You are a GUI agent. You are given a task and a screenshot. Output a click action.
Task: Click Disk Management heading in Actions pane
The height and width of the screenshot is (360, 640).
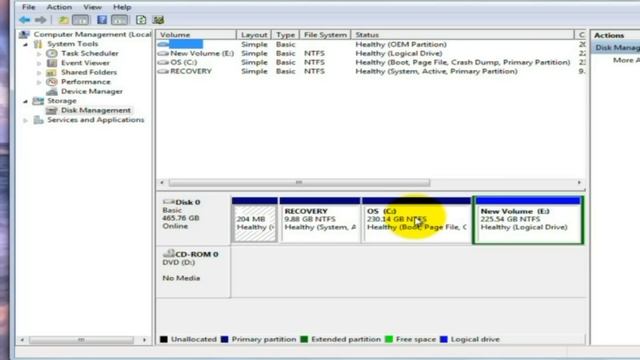617,48
